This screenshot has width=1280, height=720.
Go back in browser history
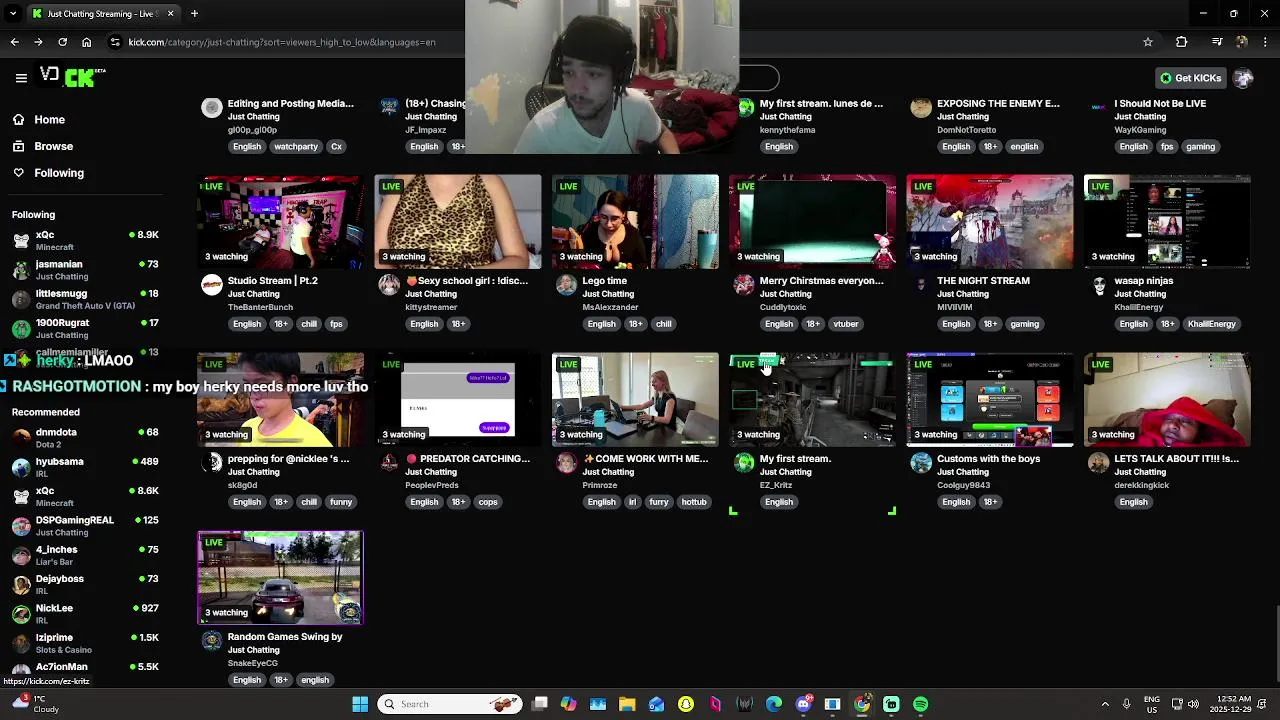(14, 42)
